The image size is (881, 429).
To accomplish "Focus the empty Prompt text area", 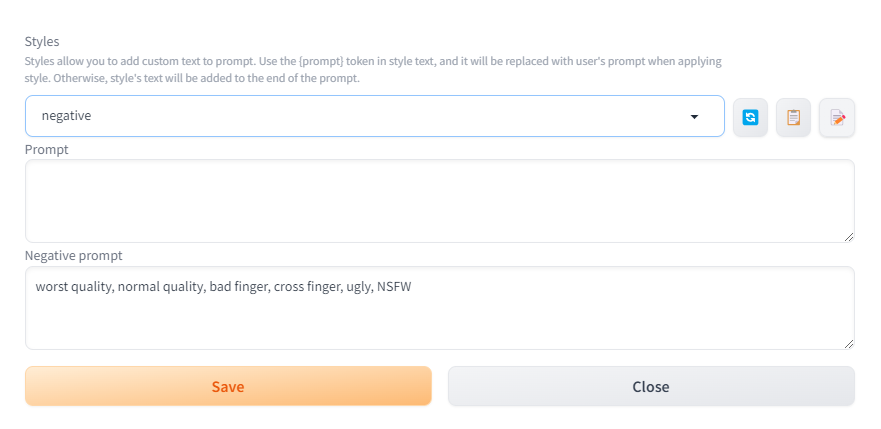I will (440, 200).
